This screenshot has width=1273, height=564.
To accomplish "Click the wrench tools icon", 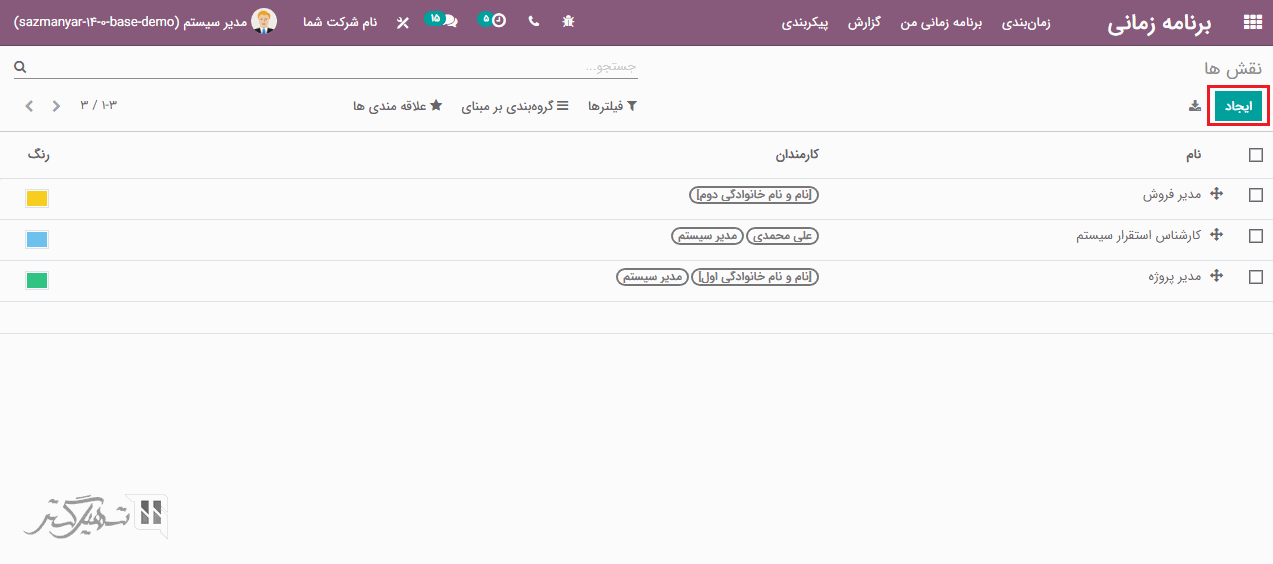I will coord(402,22).
